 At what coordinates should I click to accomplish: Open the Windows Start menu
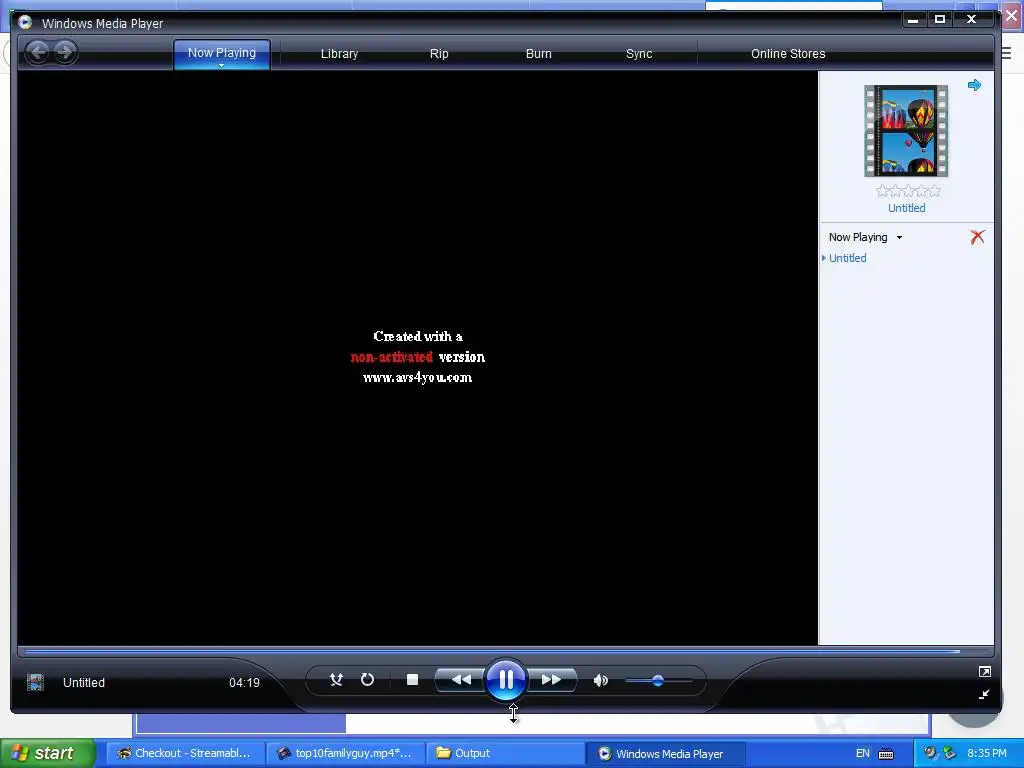pyautogui.click(x=48, y=753)
